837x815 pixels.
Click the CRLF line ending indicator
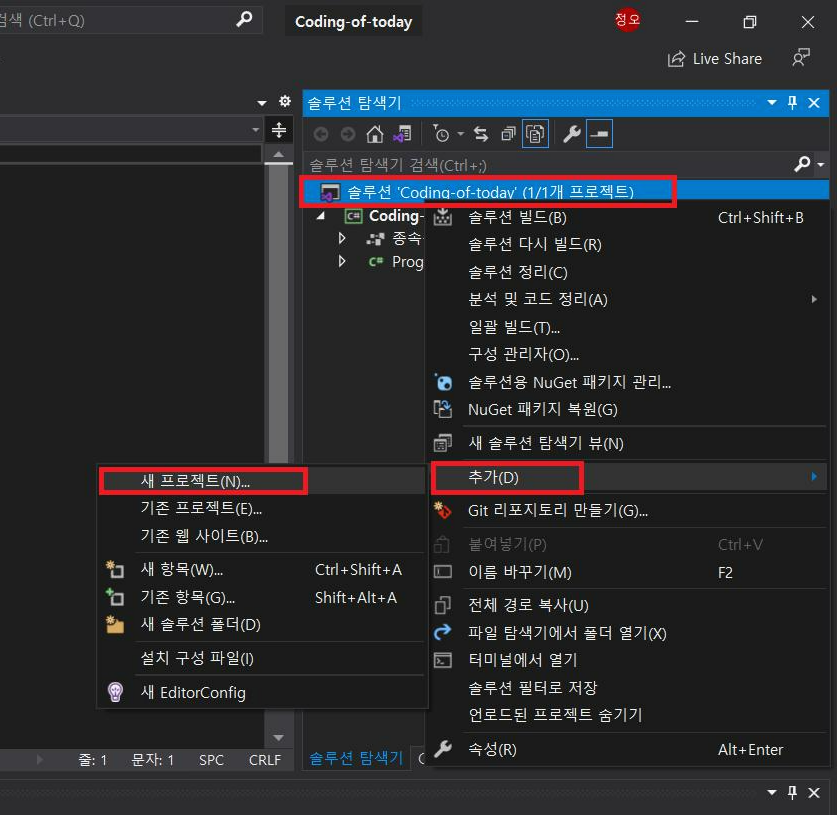point(265,760)
